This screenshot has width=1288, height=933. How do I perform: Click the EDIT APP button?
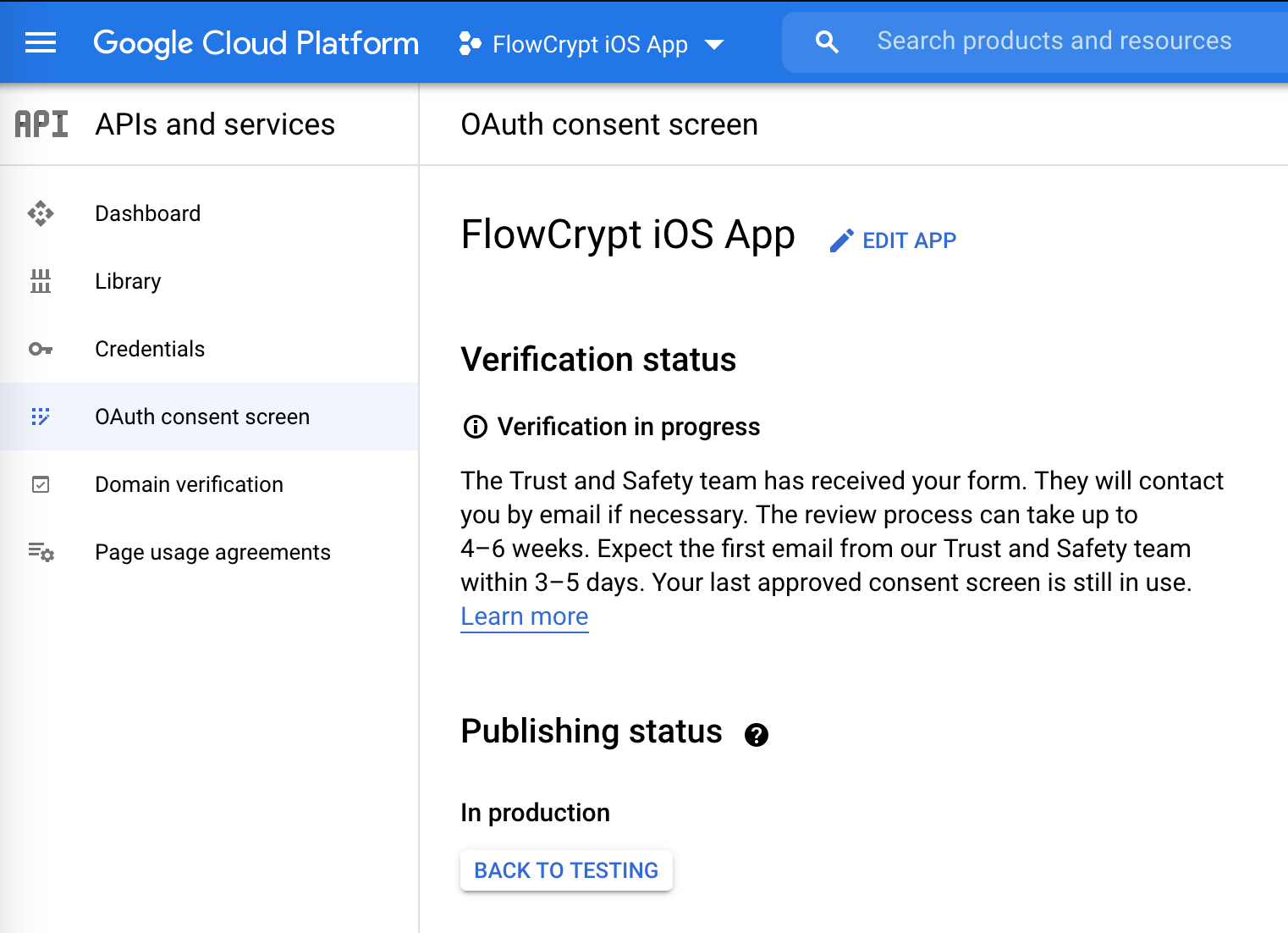tap(894, 240)
